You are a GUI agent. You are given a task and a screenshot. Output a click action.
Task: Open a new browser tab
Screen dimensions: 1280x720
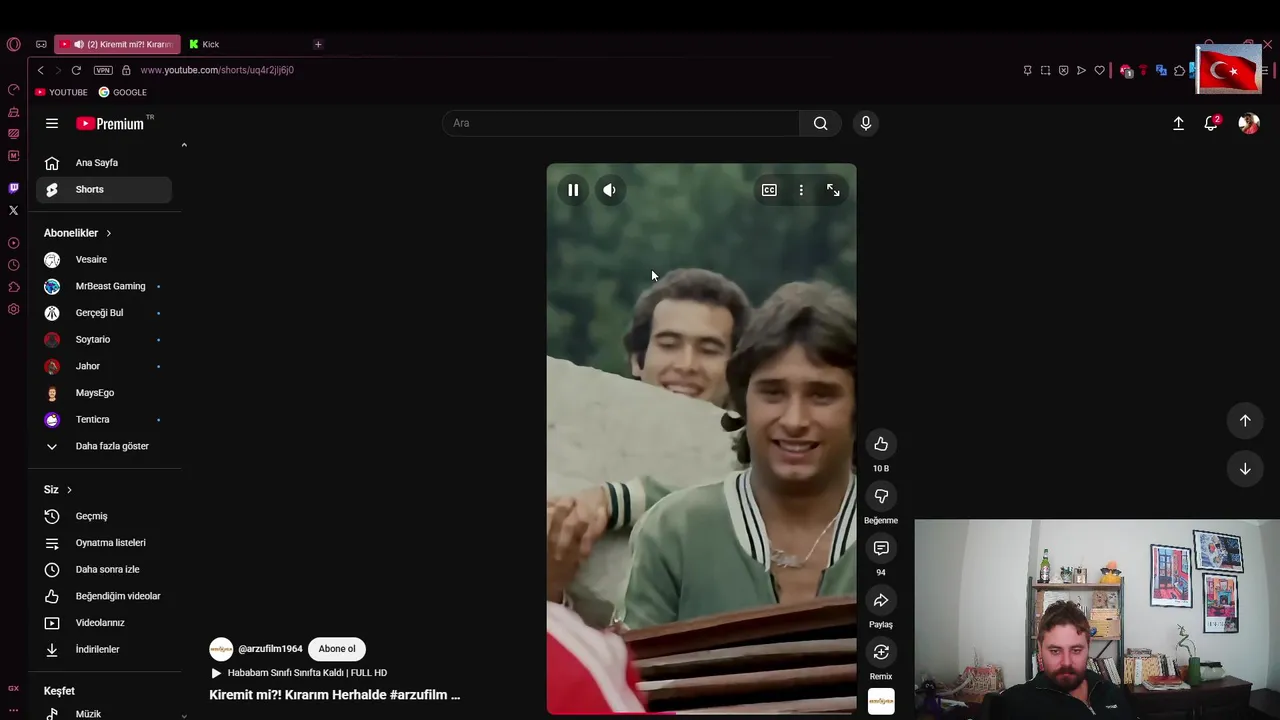point(318,44)
